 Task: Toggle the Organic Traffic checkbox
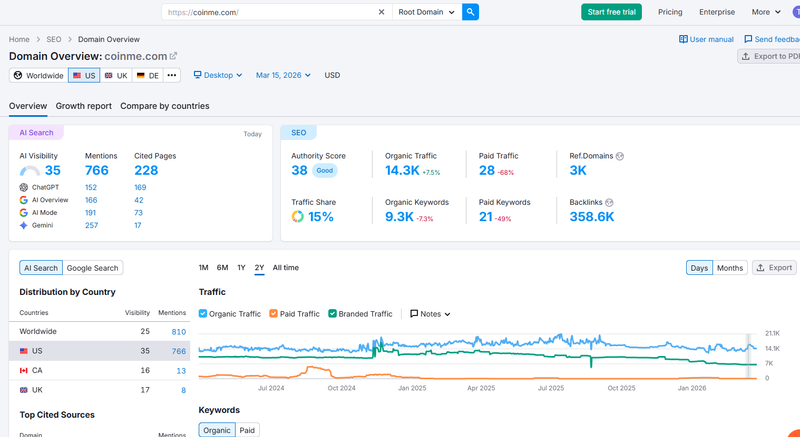tap(203, 314)
